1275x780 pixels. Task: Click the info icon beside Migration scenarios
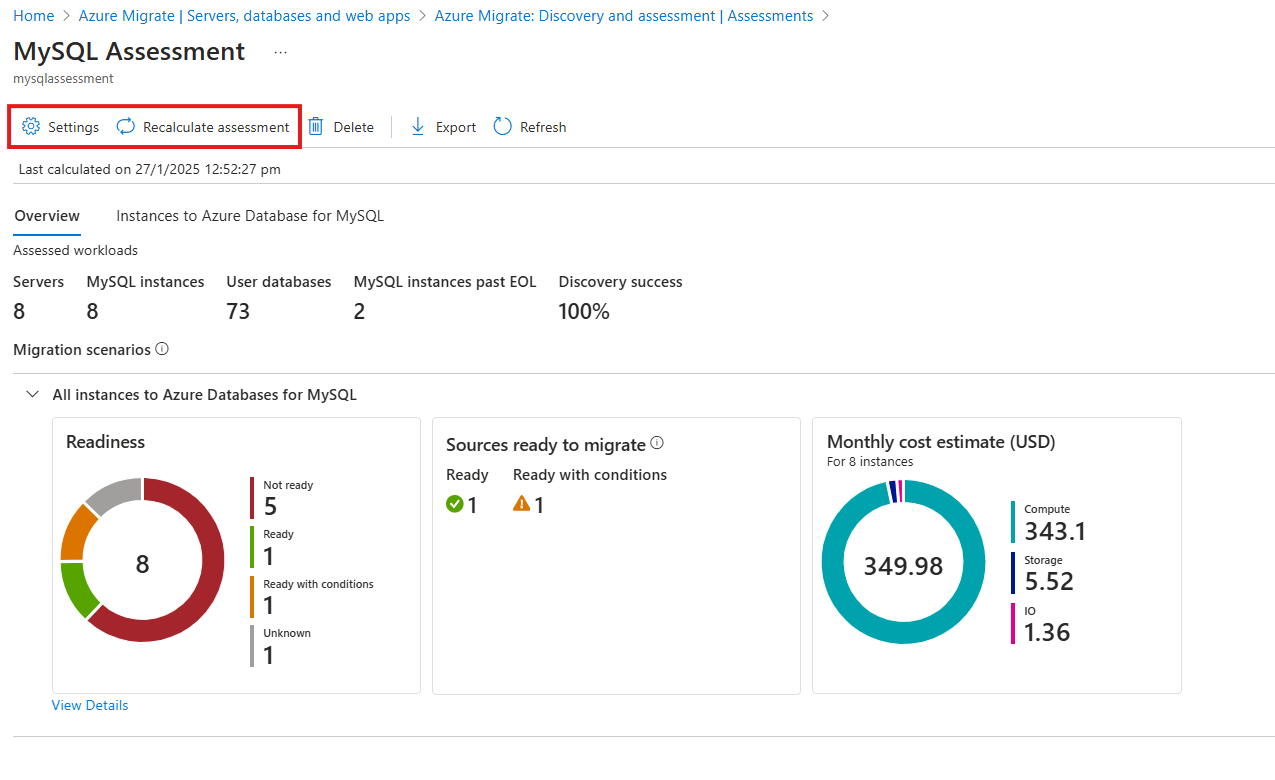[161, 349]
